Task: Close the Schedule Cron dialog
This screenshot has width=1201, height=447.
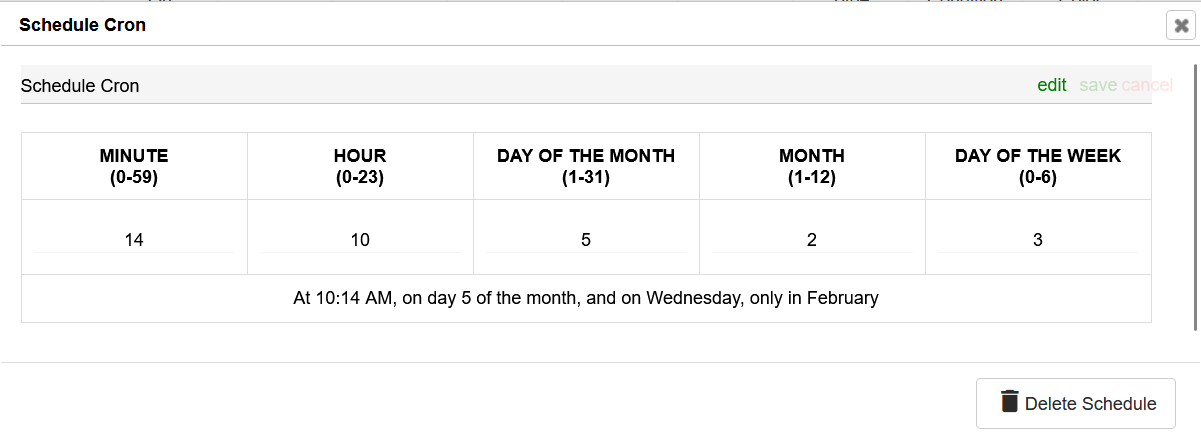Action: click(x=1180, y=26)
